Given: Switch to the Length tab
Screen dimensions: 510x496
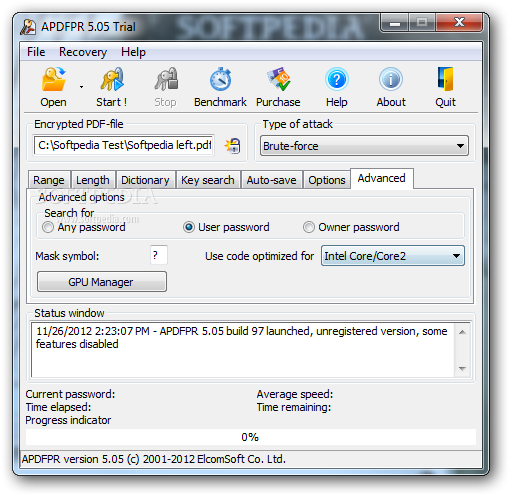Looking at the screenshot, I should coord(93,180).
